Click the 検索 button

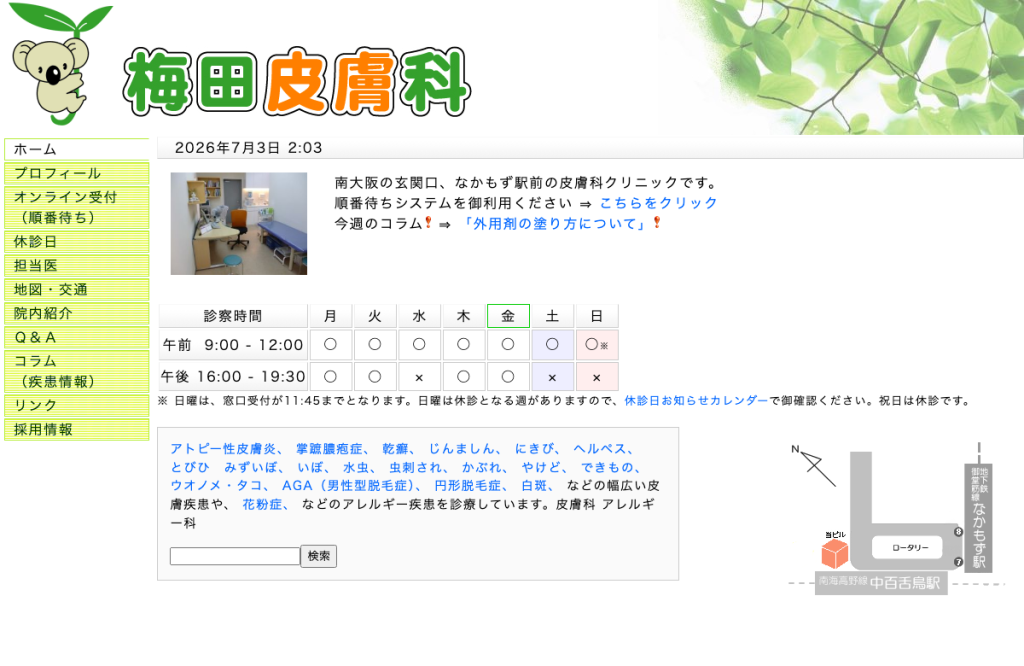(x=319, y=556)
